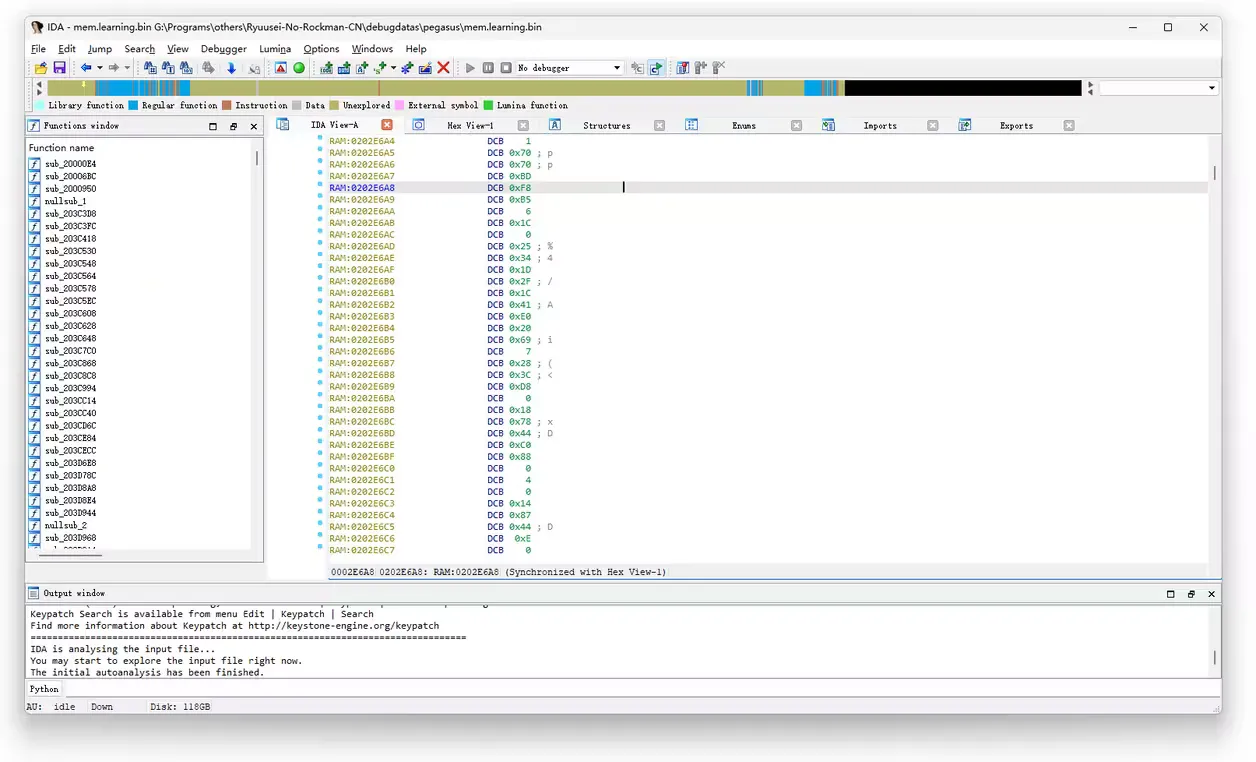
Task: Click the red X delete icon in toolbar
Action: (x=443, y=68)
